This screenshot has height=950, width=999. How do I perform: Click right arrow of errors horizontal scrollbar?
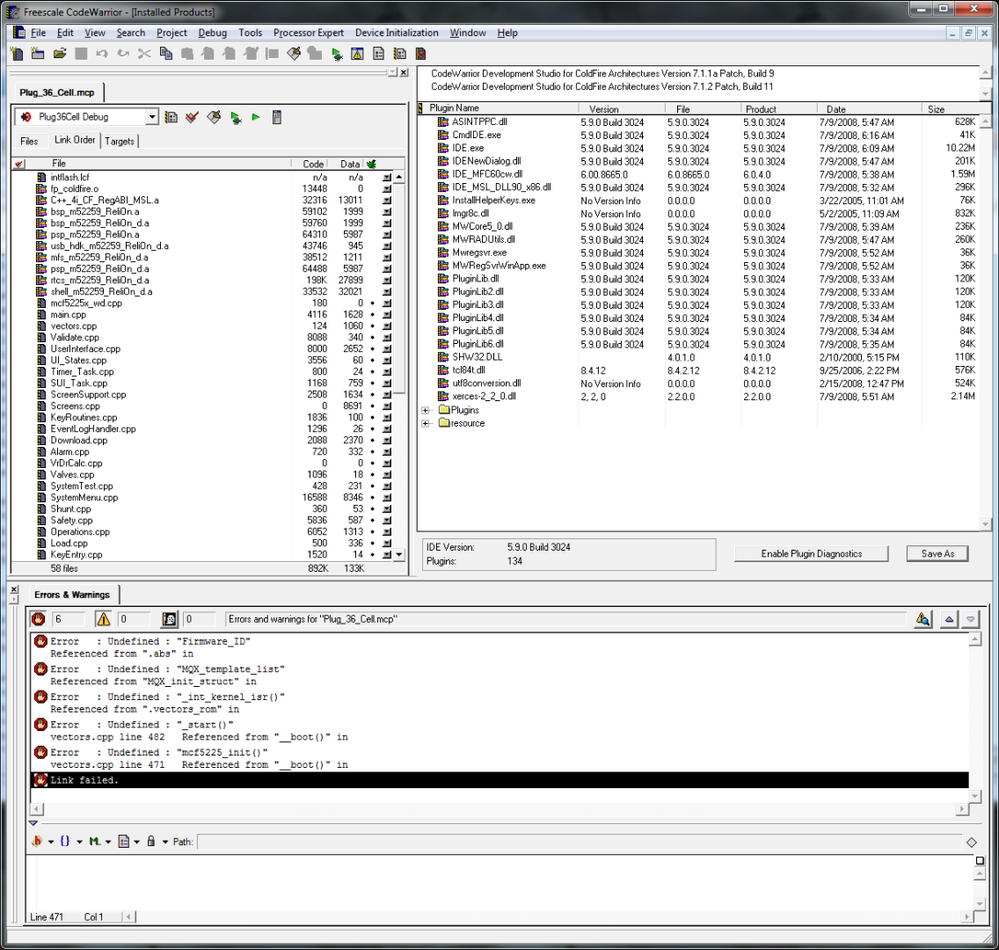click(963, 809)
